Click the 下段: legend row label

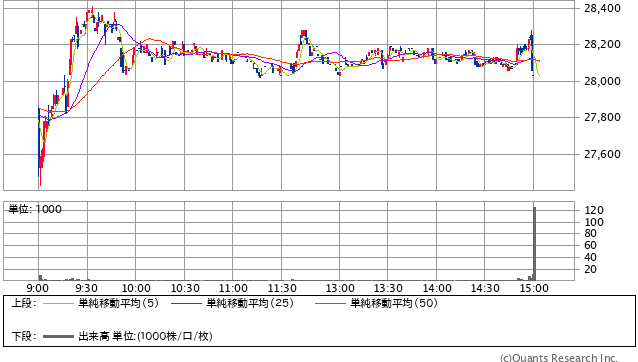pyautogui.click(x=24, y=336)
